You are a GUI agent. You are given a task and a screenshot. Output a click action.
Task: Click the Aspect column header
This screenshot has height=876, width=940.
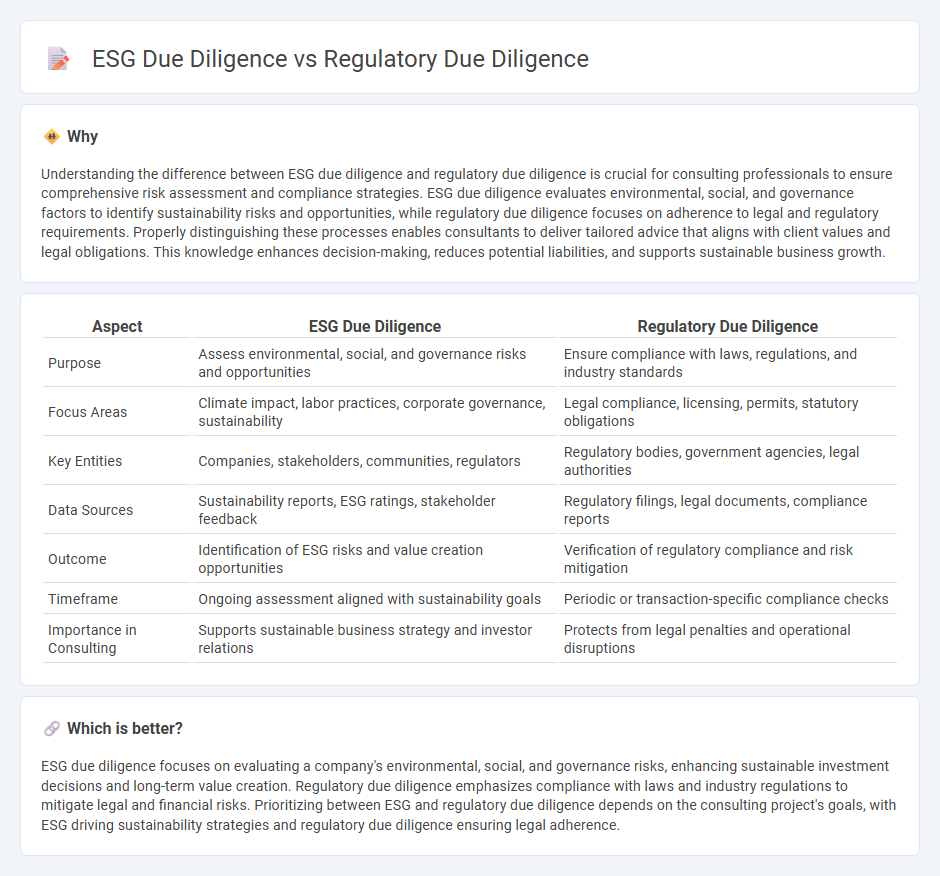click(117, 326)
